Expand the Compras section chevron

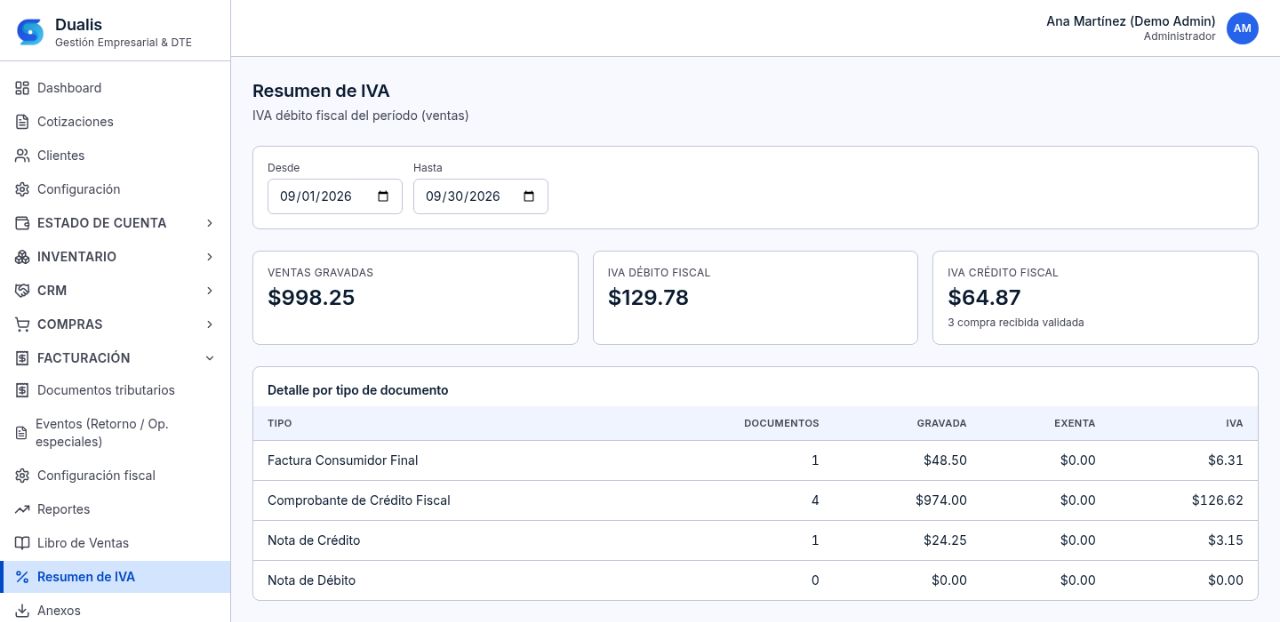point(210,325)
